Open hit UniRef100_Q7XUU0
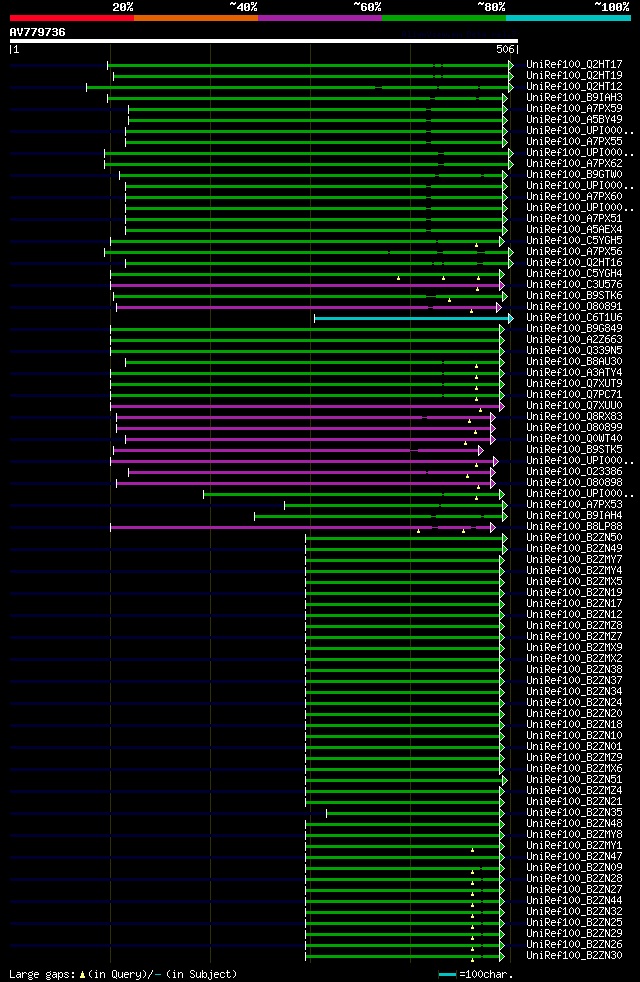 574,406
